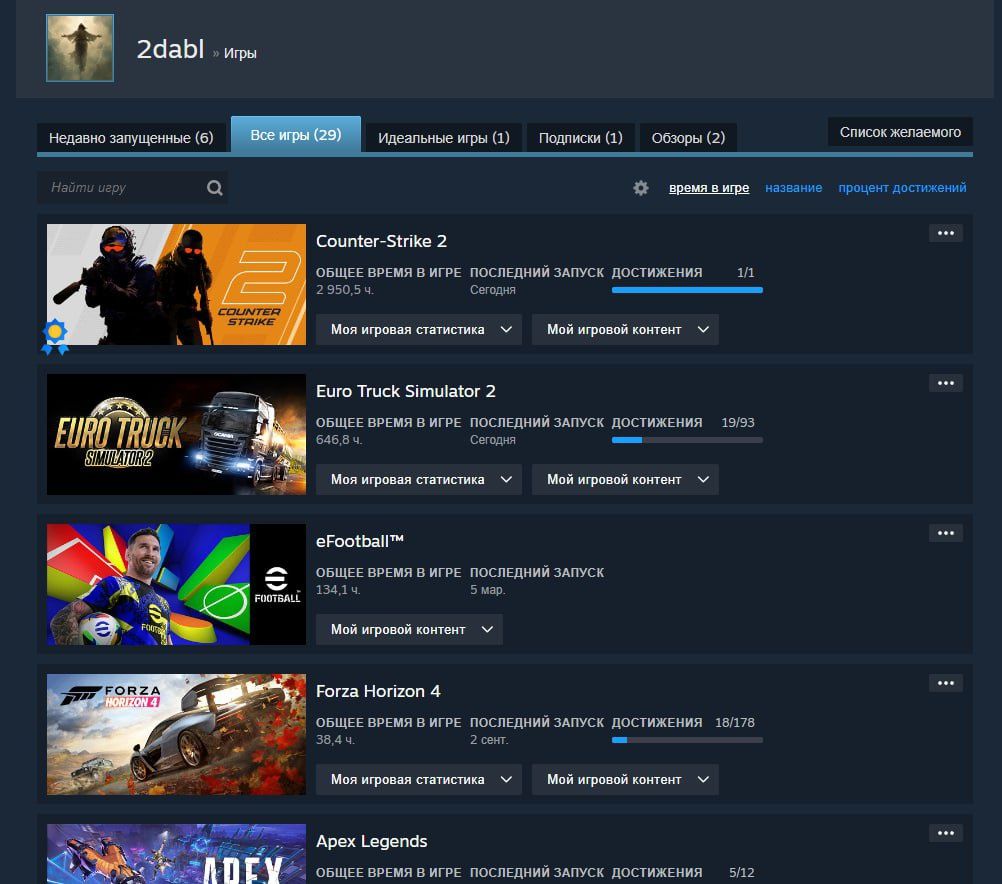The image size is (1002, 884).
Task: Sort games by название
Action: (794, 188)
